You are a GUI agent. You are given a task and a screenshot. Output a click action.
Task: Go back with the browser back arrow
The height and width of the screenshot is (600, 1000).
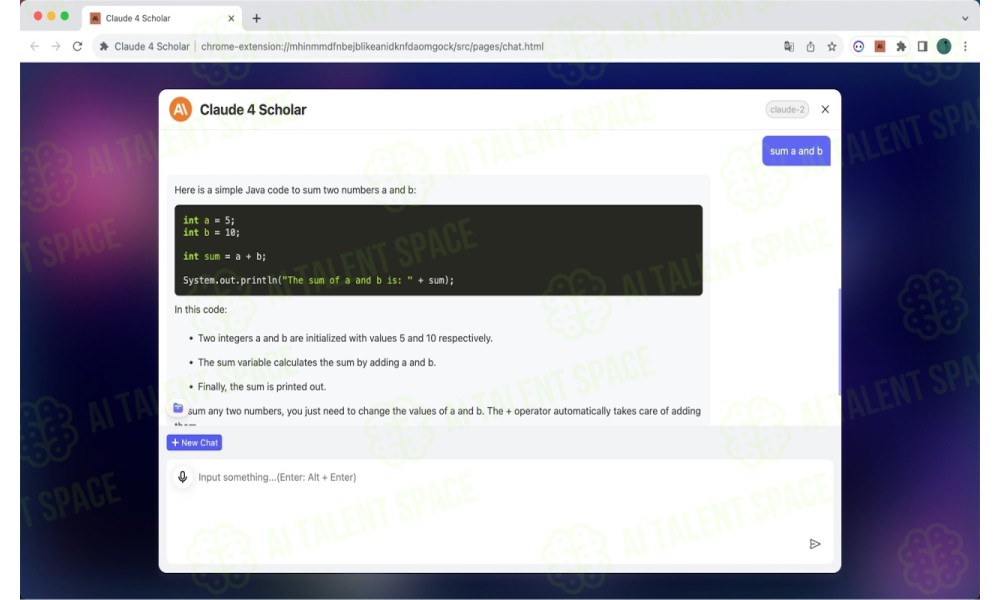click(x=35, y=47)
